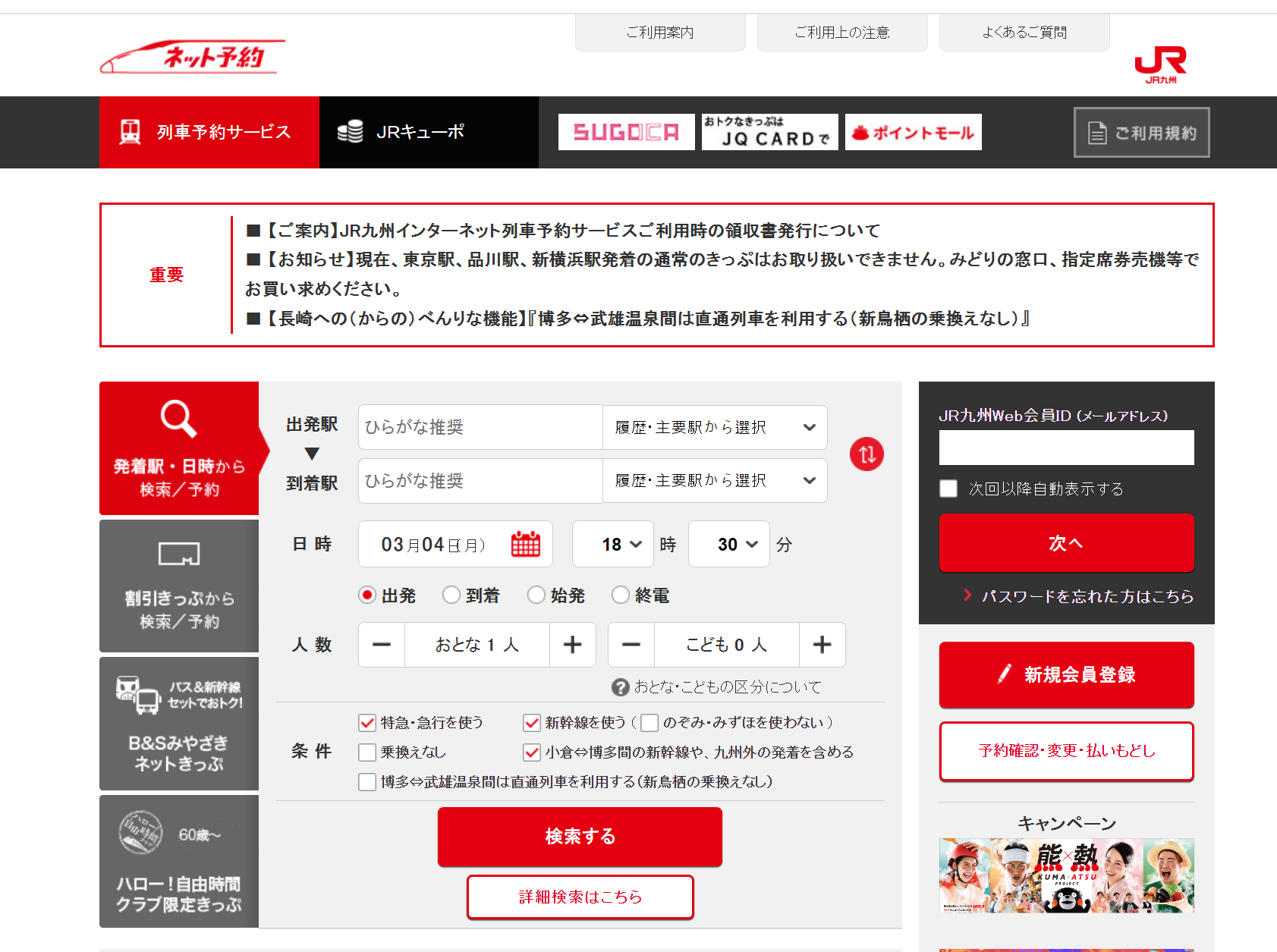Select B&Sみやざきネットきっぷ sidebar tab
Viewport: 1277px width, 952px height.
click(179, 724)
